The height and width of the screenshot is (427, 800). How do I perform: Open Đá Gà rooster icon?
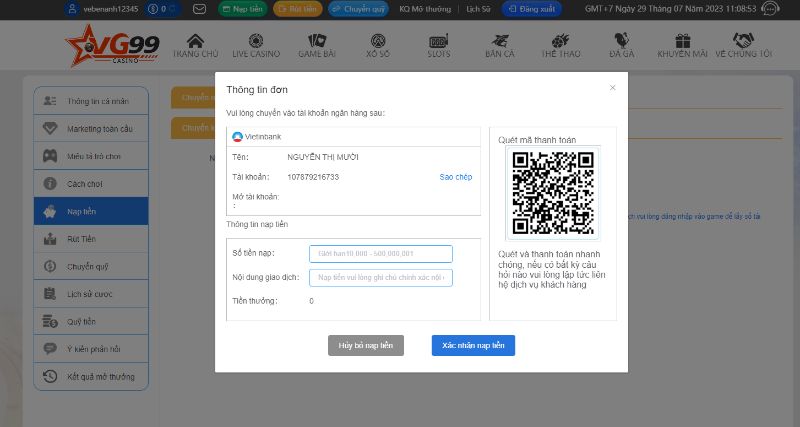click(x=621, y=40)
